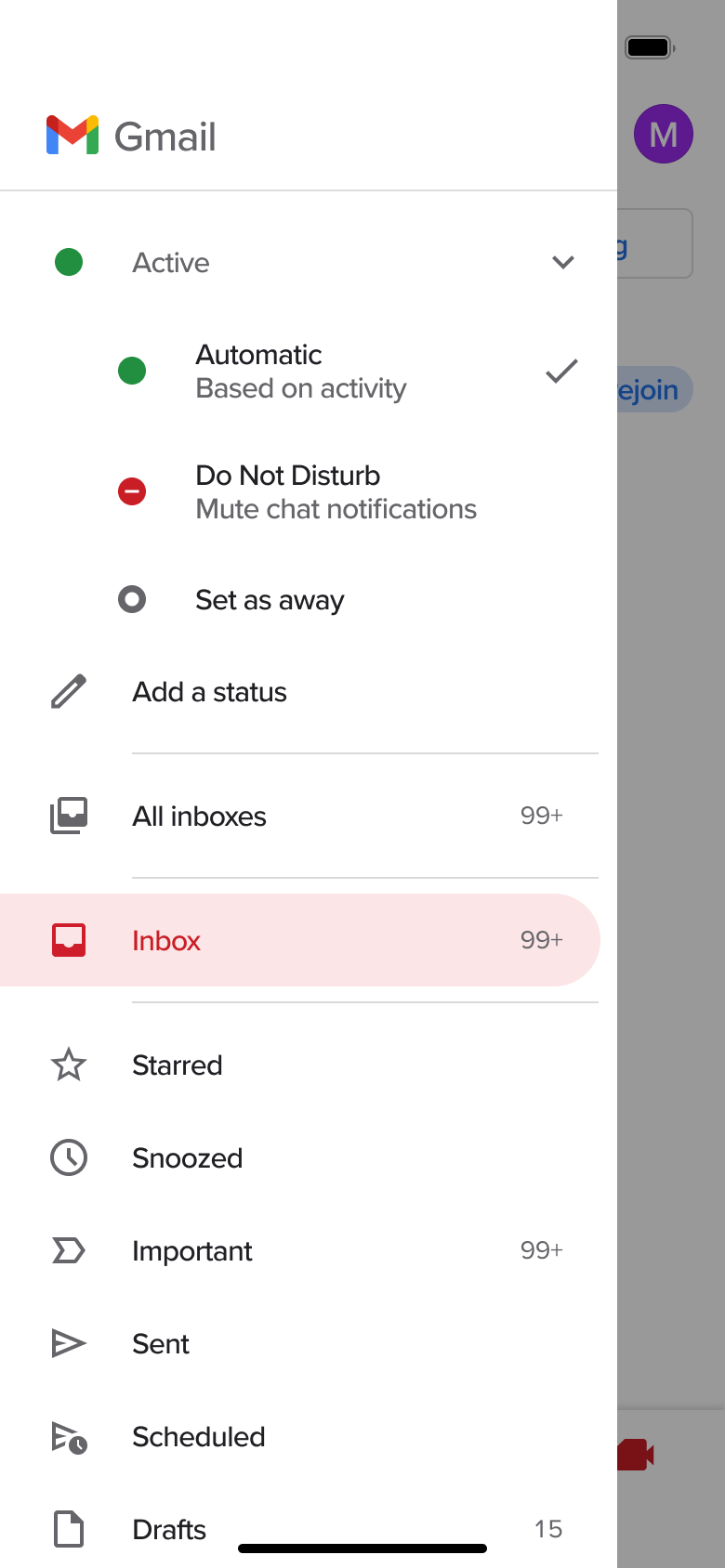Tap the Sent paper plane icon
The width and height of the screenshot is (725, 1568).
click(69, 1343)
